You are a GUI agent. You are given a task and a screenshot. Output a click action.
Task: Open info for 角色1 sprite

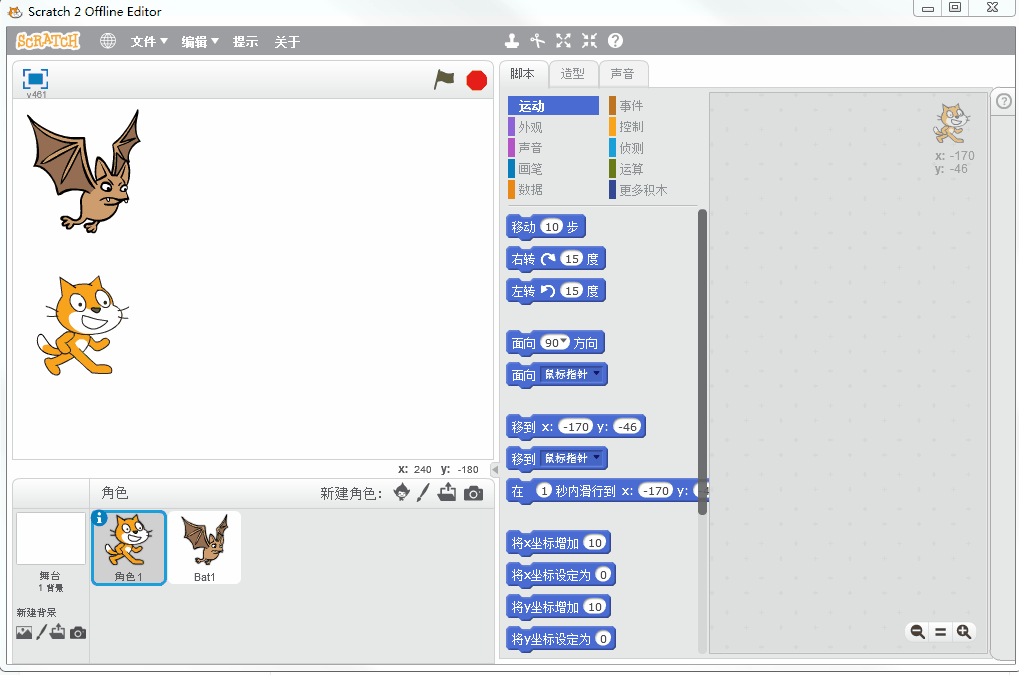click(99, 518)
